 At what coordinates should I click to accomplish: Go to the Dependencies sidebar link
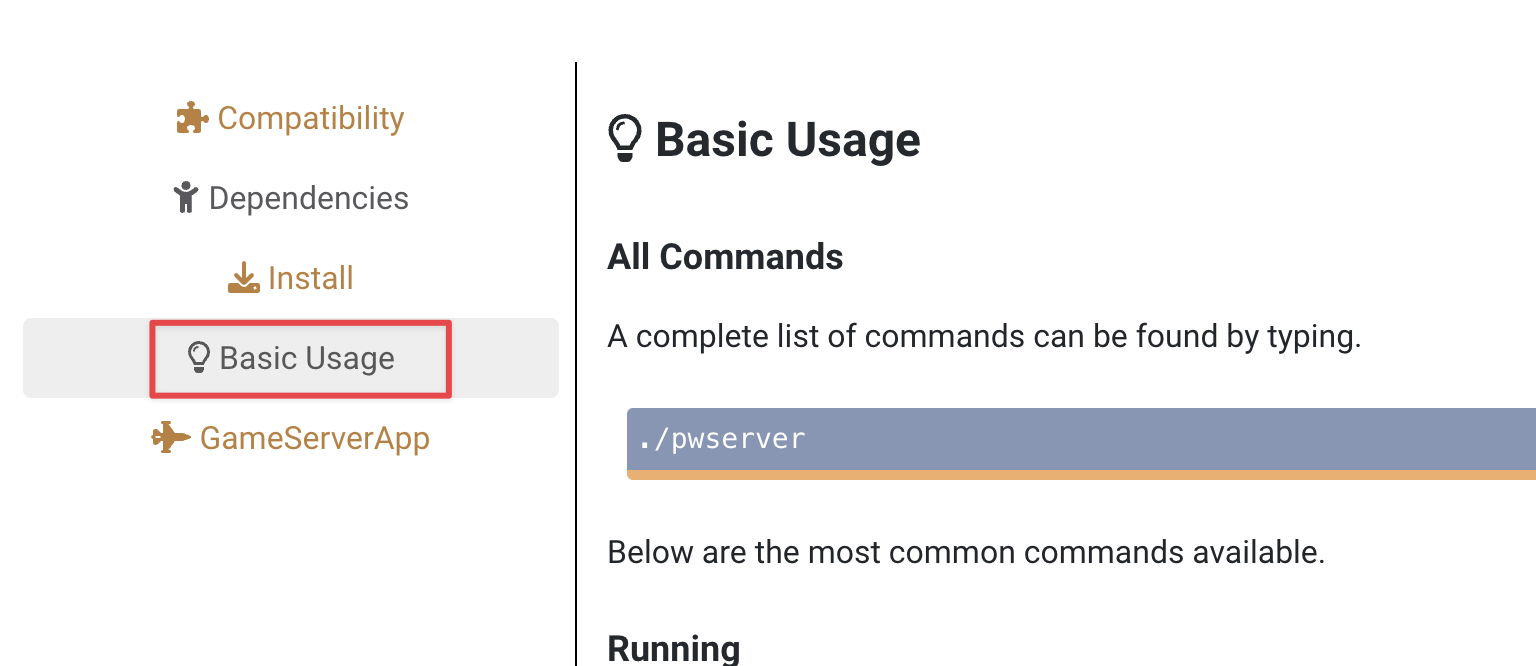click(308, 198)
